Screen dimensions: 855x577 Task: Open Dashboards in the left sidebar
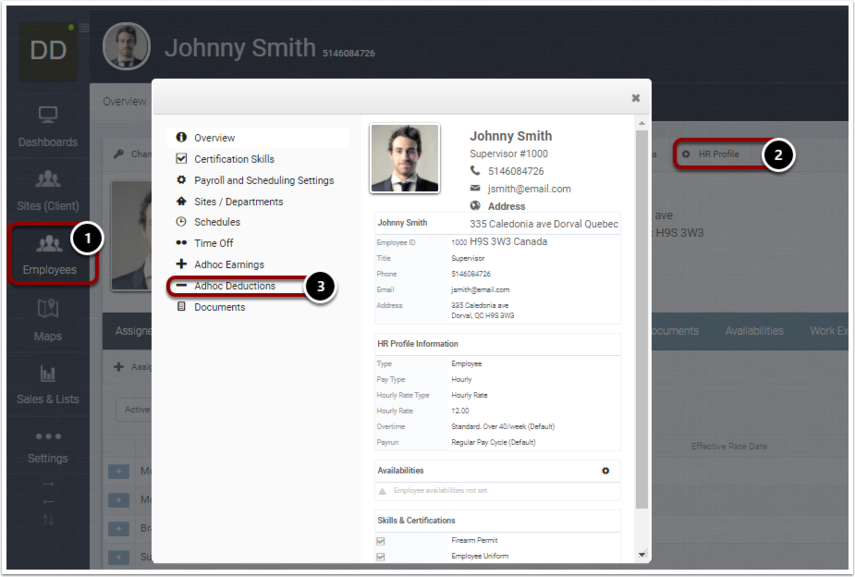coord(48,128)
